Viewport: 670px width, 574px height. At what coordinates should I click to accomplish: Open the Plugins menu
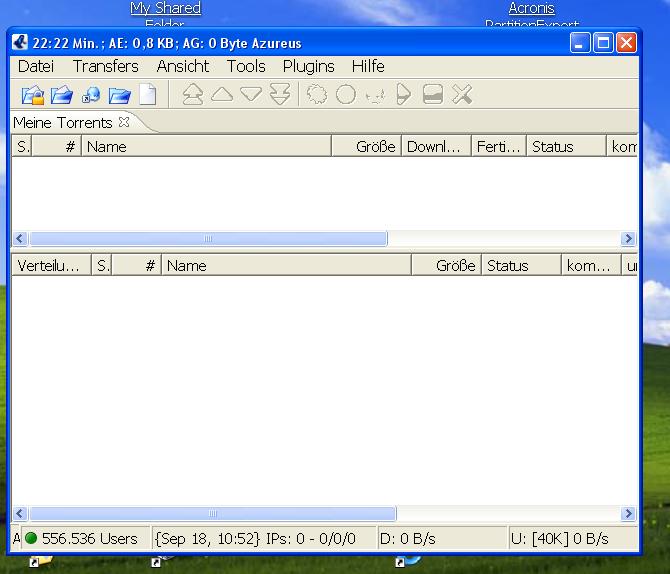click(309, 66)
